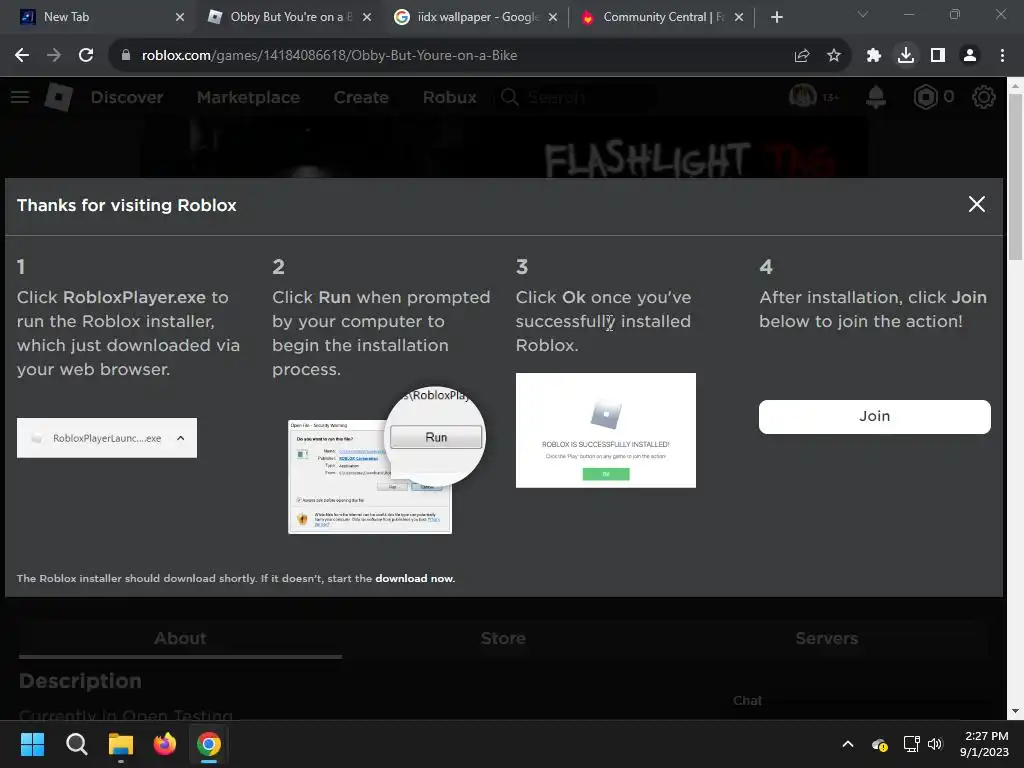The height and width of the screenshot is (768, 1024).
Task: Open the network tray icon
Action: (x=911, y=744)
